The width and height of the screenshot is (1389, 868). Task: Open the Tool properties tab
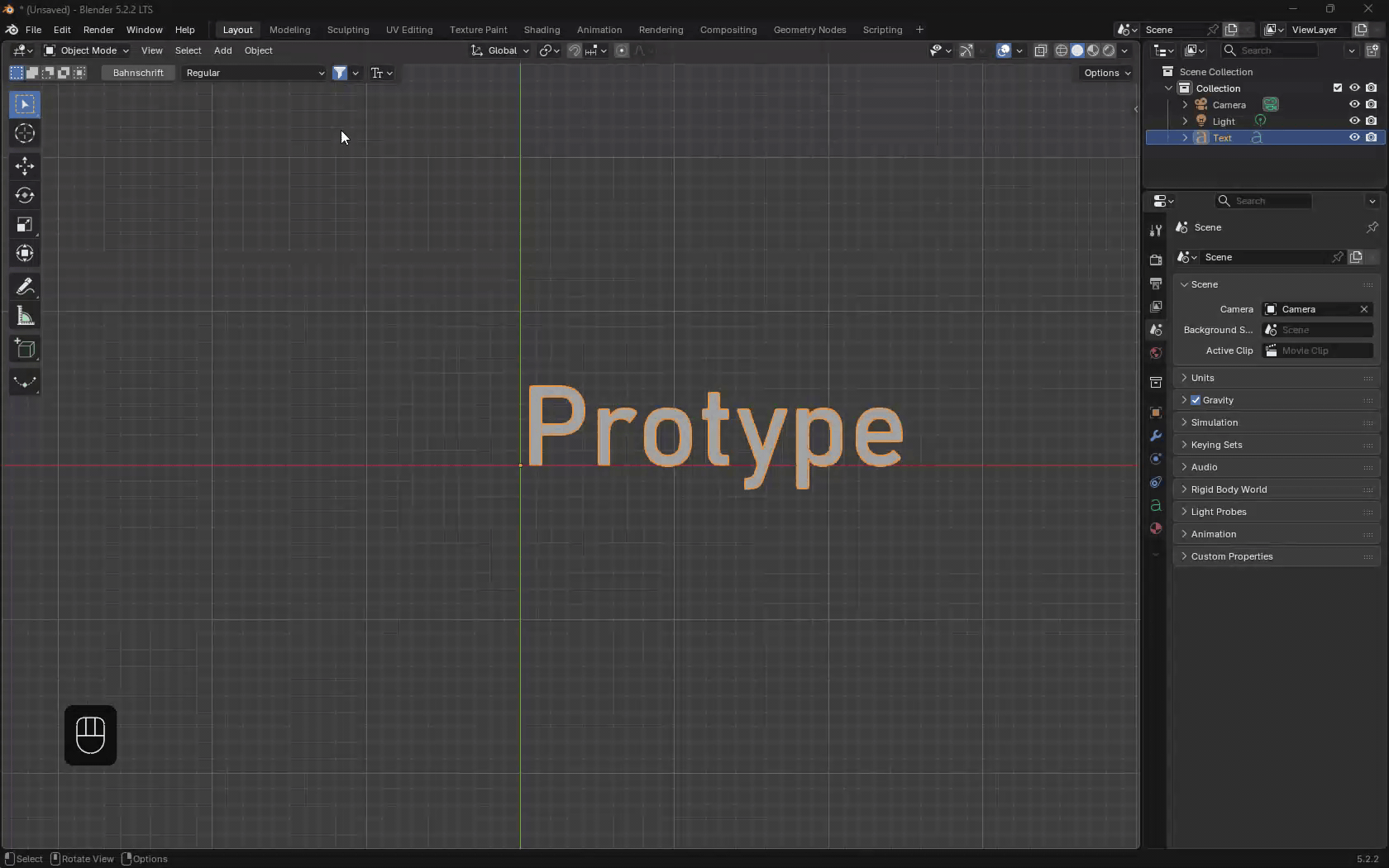click(1156, 231)
